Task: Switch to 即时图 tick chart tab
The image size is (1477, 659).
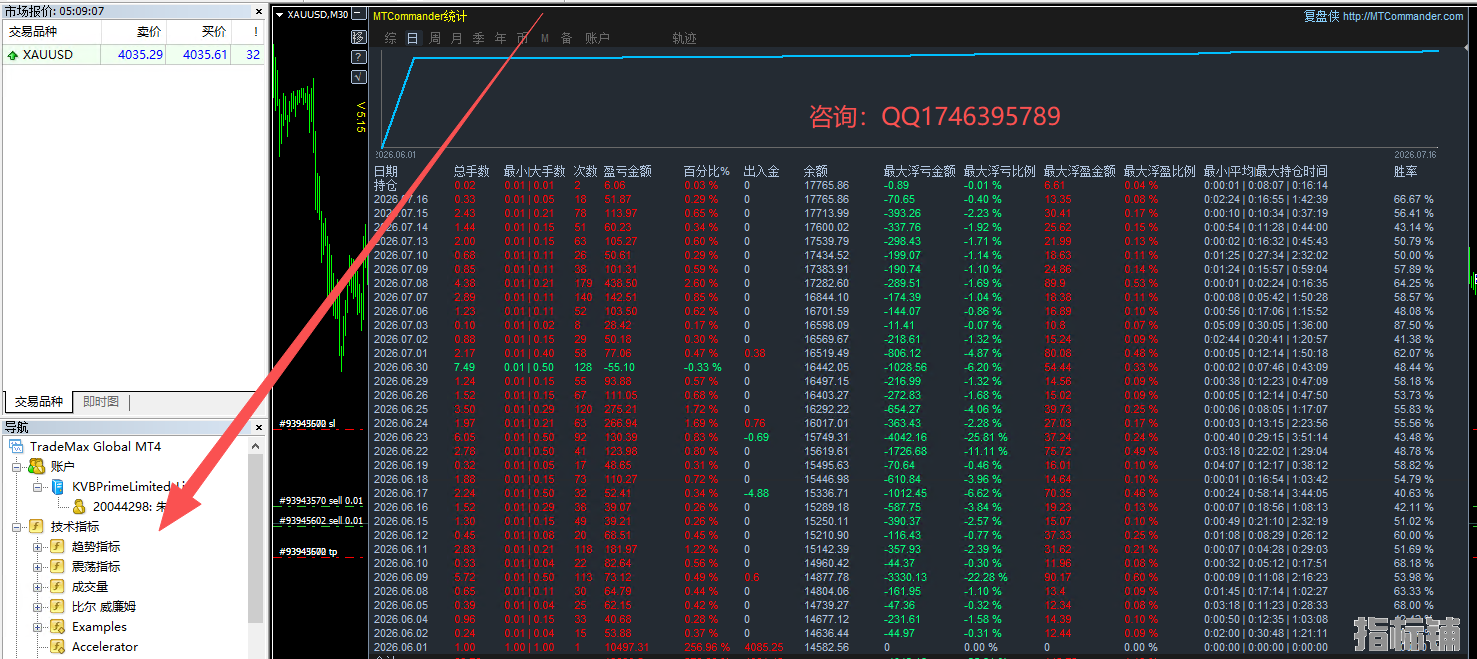Action: coord(101,402)
